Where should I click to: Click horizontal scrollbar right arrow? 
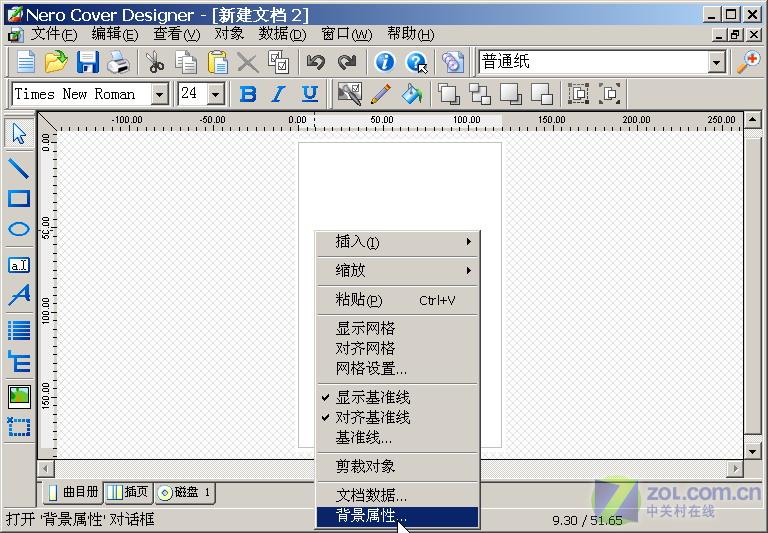pyautogui.click(x=735, y=469)
